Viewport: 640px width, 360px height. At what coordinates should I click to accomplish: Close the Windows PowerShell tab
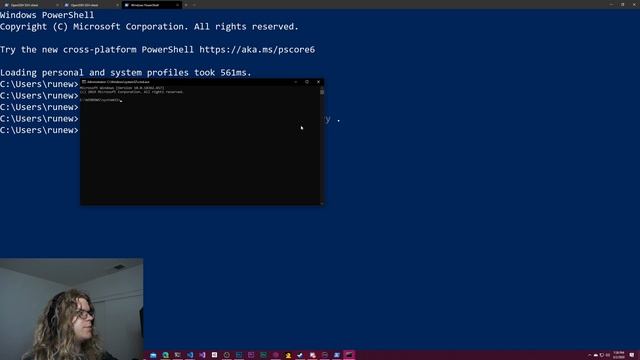[177, 5]
